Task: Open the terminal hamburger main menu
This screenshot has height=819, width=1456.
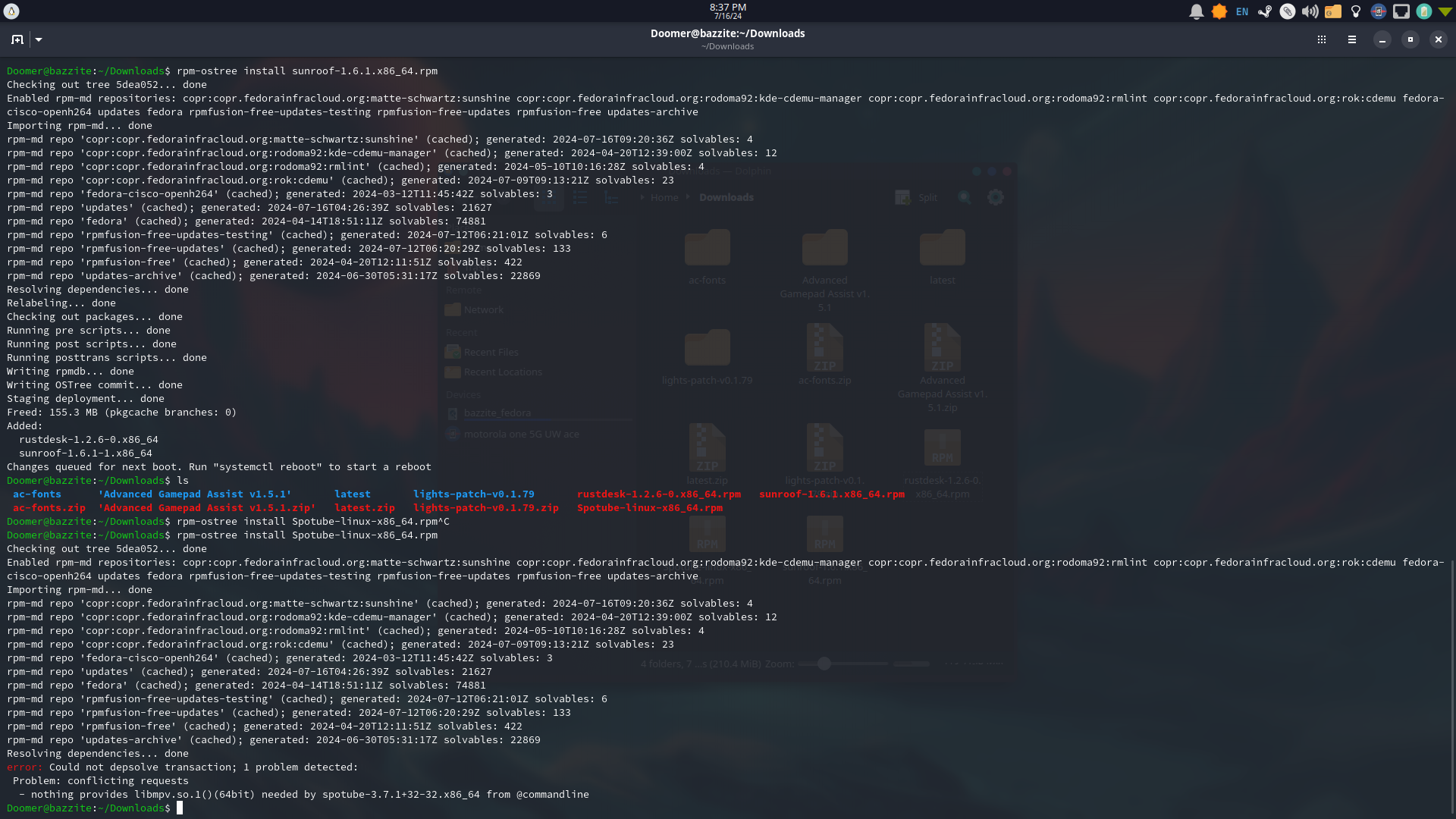Action: [x=1351, y=39]
